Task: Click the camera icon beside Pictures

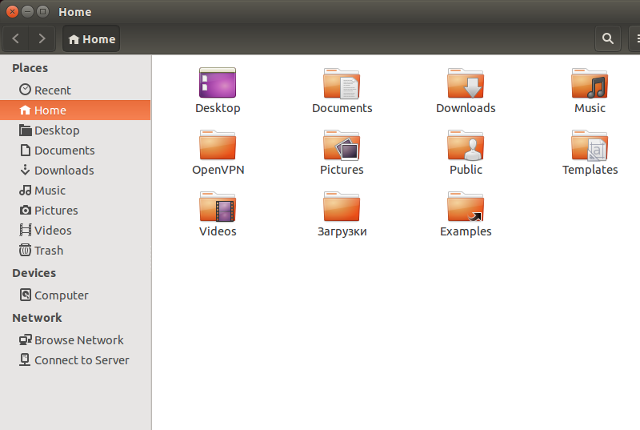Action: tap(25, 210)
